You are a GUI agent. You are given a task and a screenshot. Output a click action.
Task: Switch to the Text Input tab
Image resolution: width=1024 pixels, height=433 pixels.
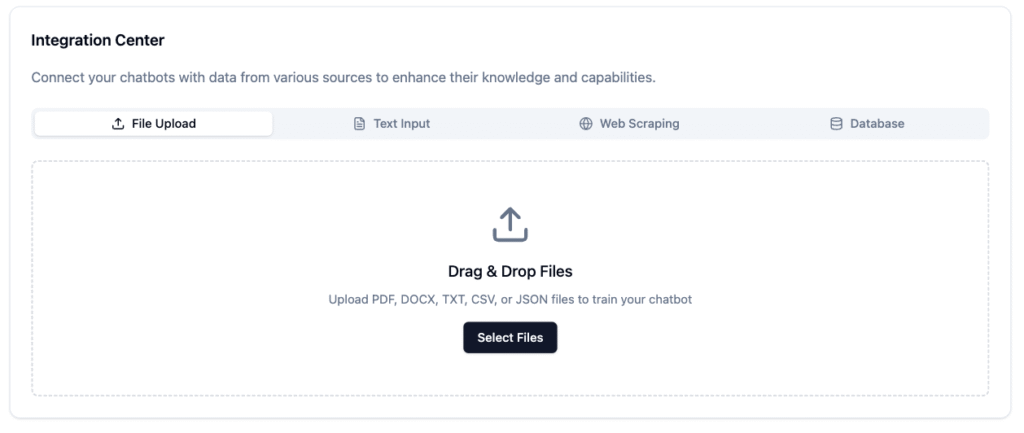click(x=392, y=123)
